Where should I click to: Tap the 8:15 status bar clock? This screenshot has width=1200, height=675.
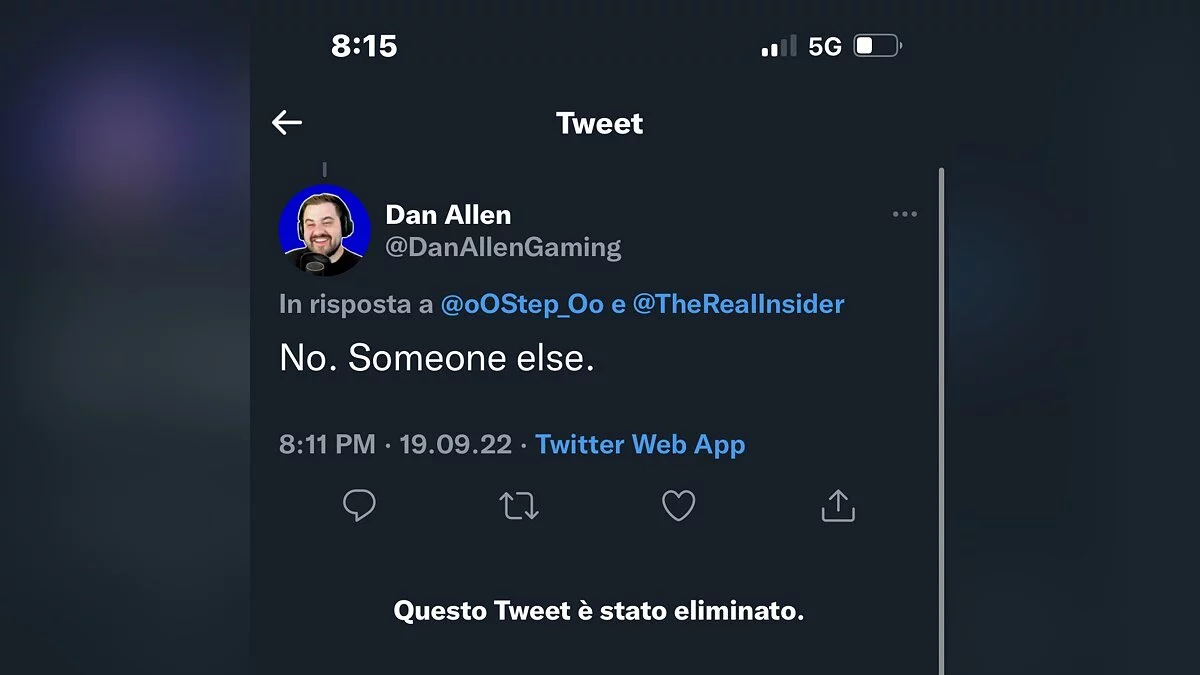(x=364, y=46)
